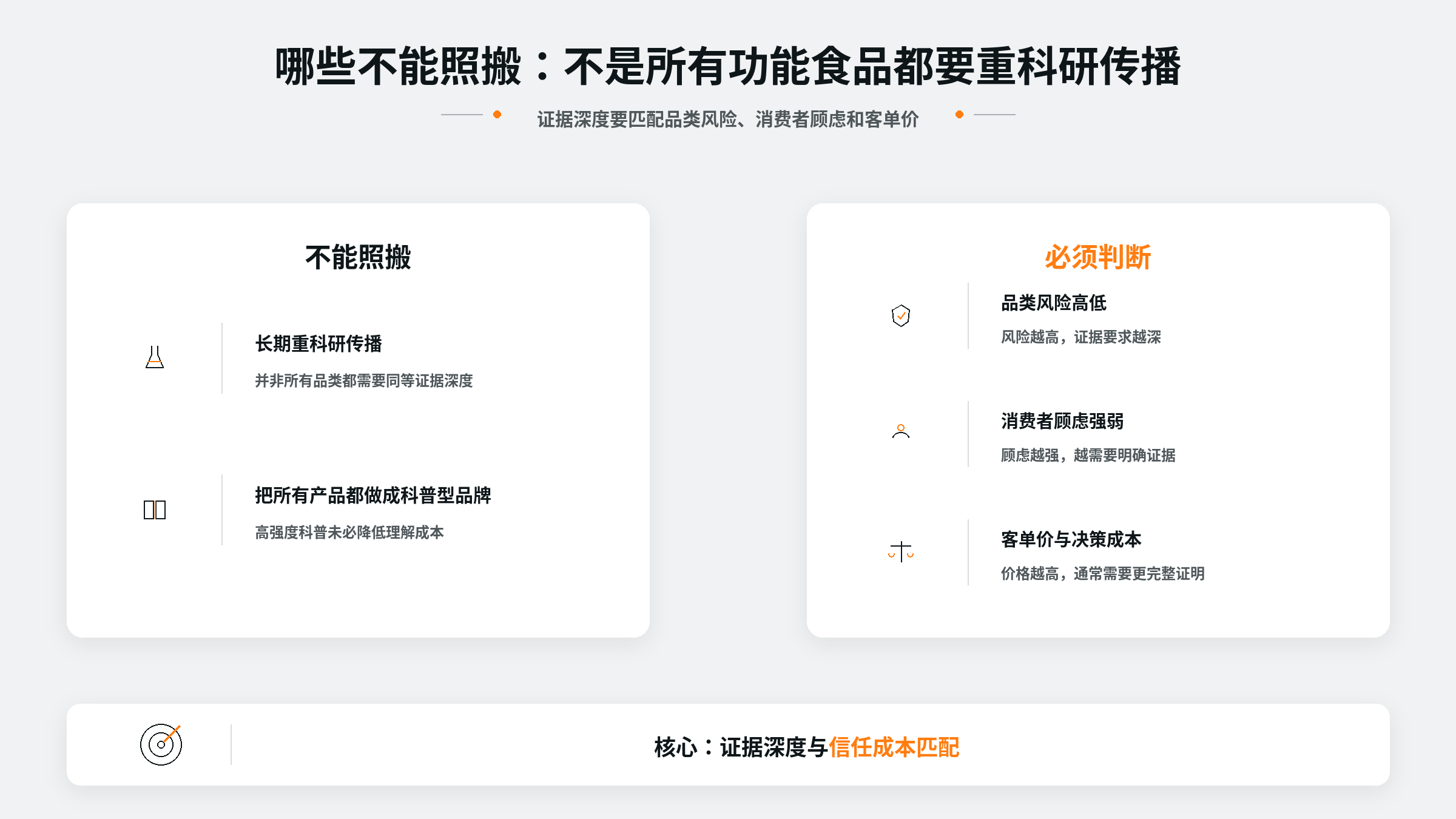Click the text 核心：证据深度与

741,747
